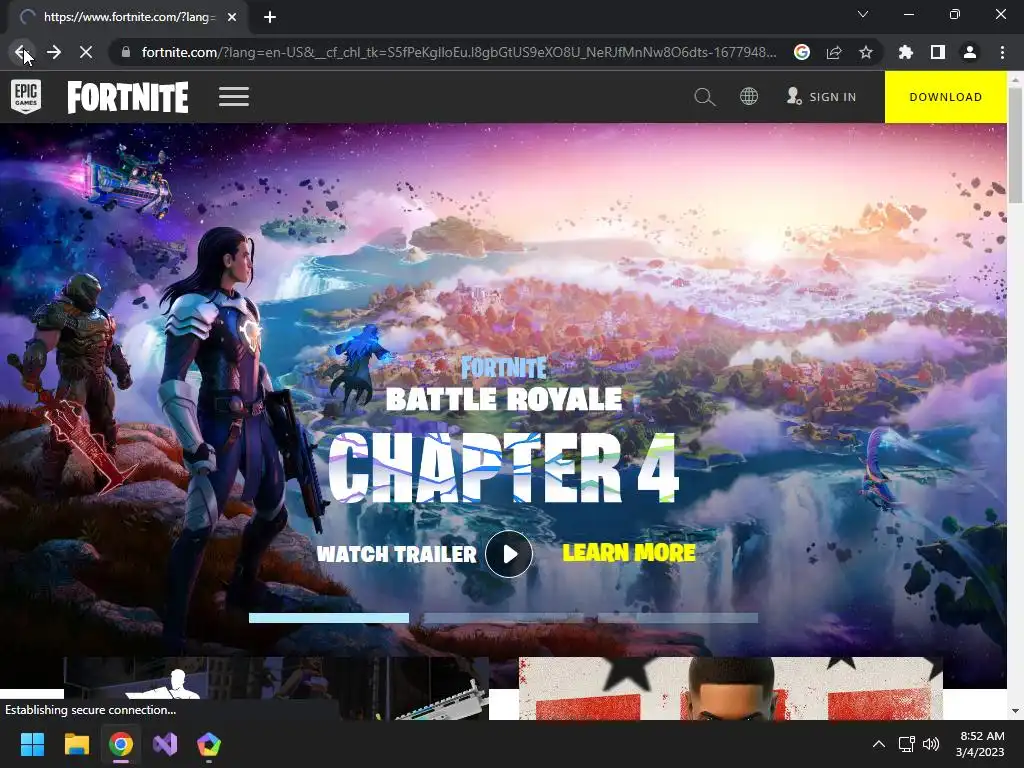Viewport: 1024px width, 768px height.
Task: Open the colorful pentagon taskbar app
Action: [209, 744]
